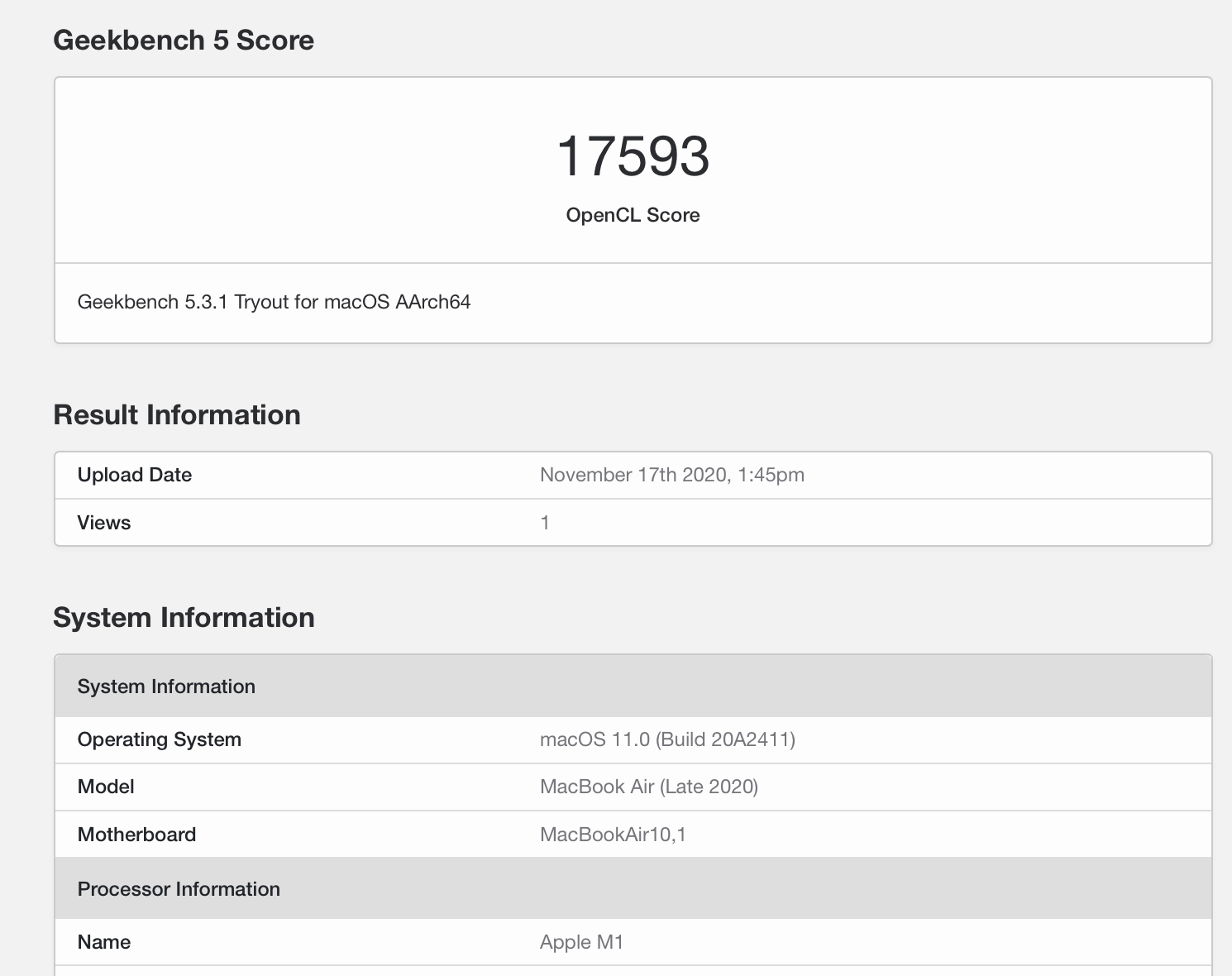1232x976 pixels.
Task: Select the MacBook Air (Late 2020) value
Action: tap(649, 787)
